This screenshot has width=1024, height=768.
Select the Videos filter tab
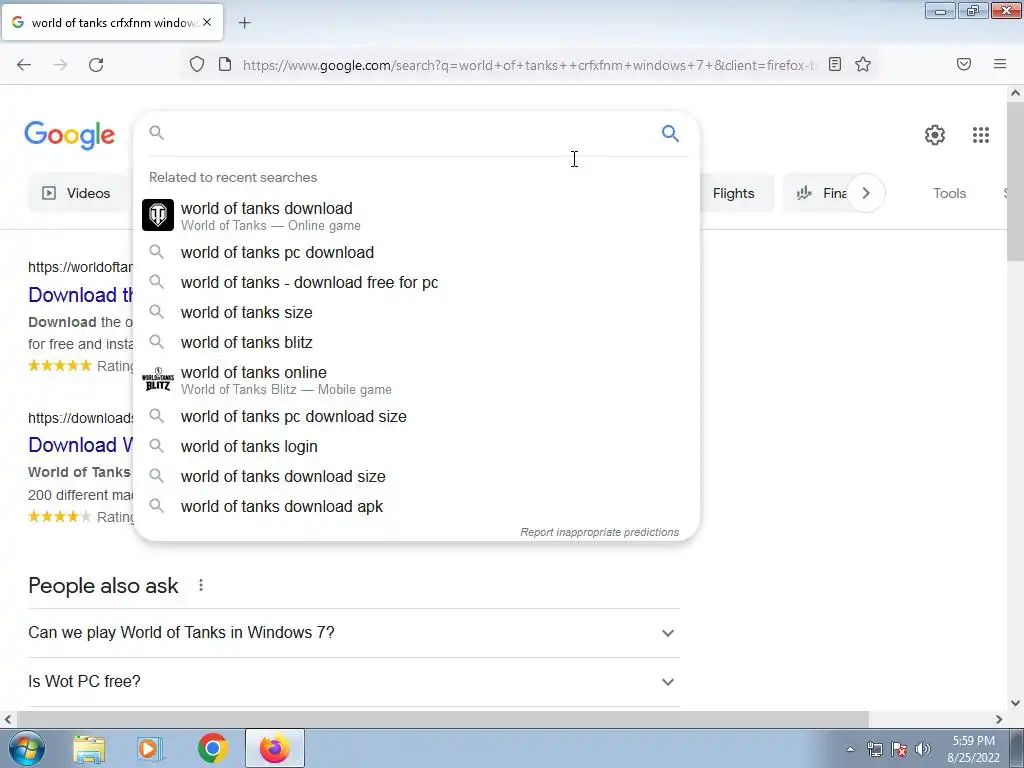click(x=77, y=193)
